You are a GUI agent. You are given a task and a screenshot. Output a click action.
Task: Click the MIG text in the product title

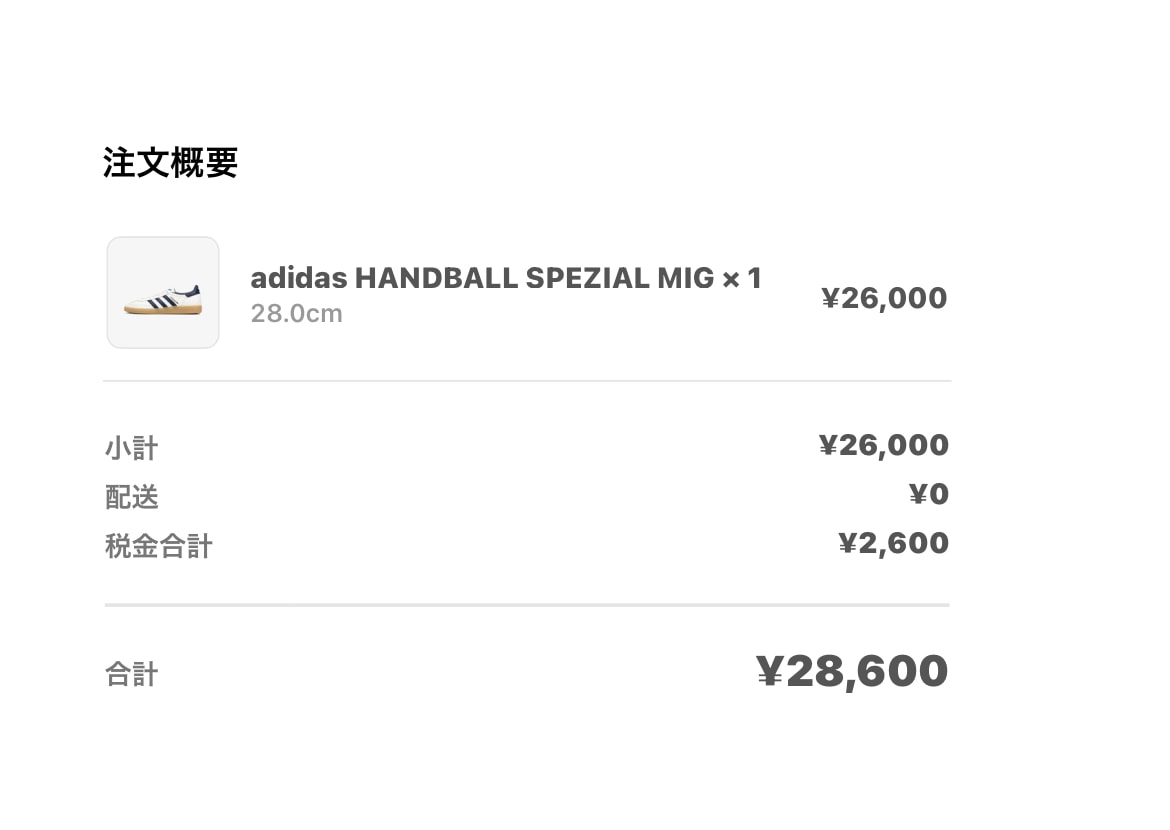click(686, 278)
